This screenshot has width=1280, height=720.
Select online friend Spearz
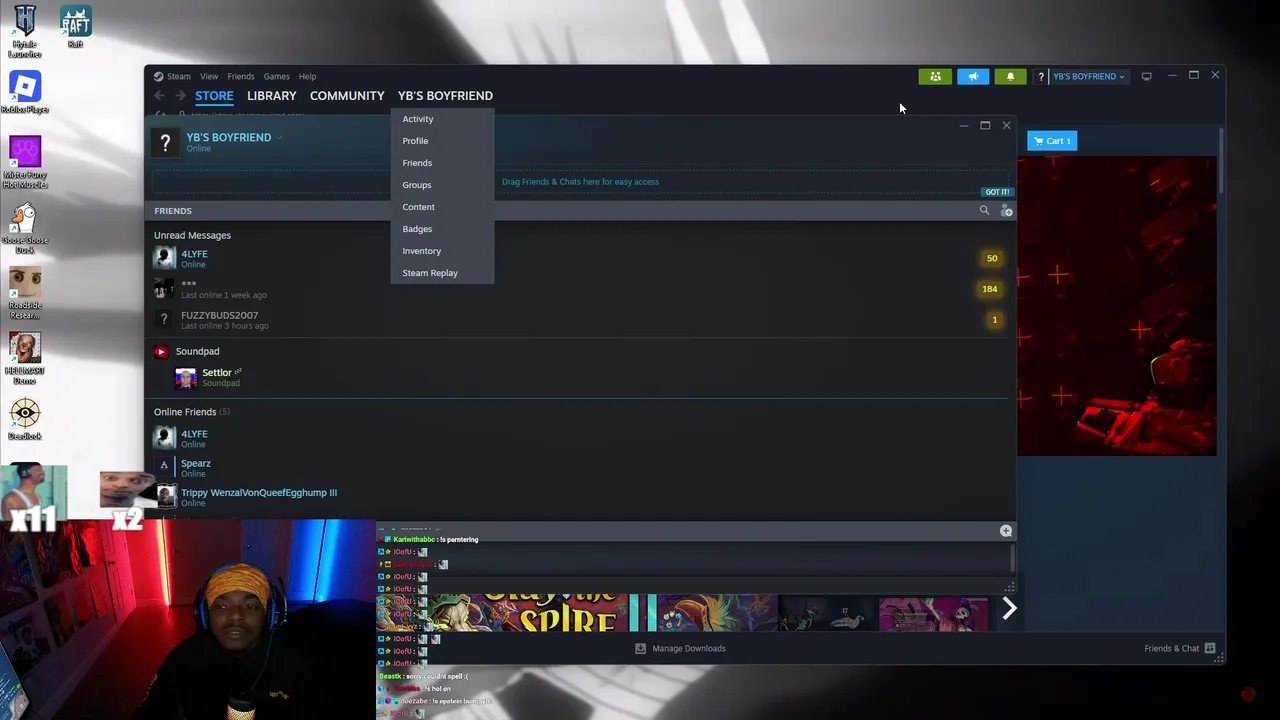pos(580,467)
